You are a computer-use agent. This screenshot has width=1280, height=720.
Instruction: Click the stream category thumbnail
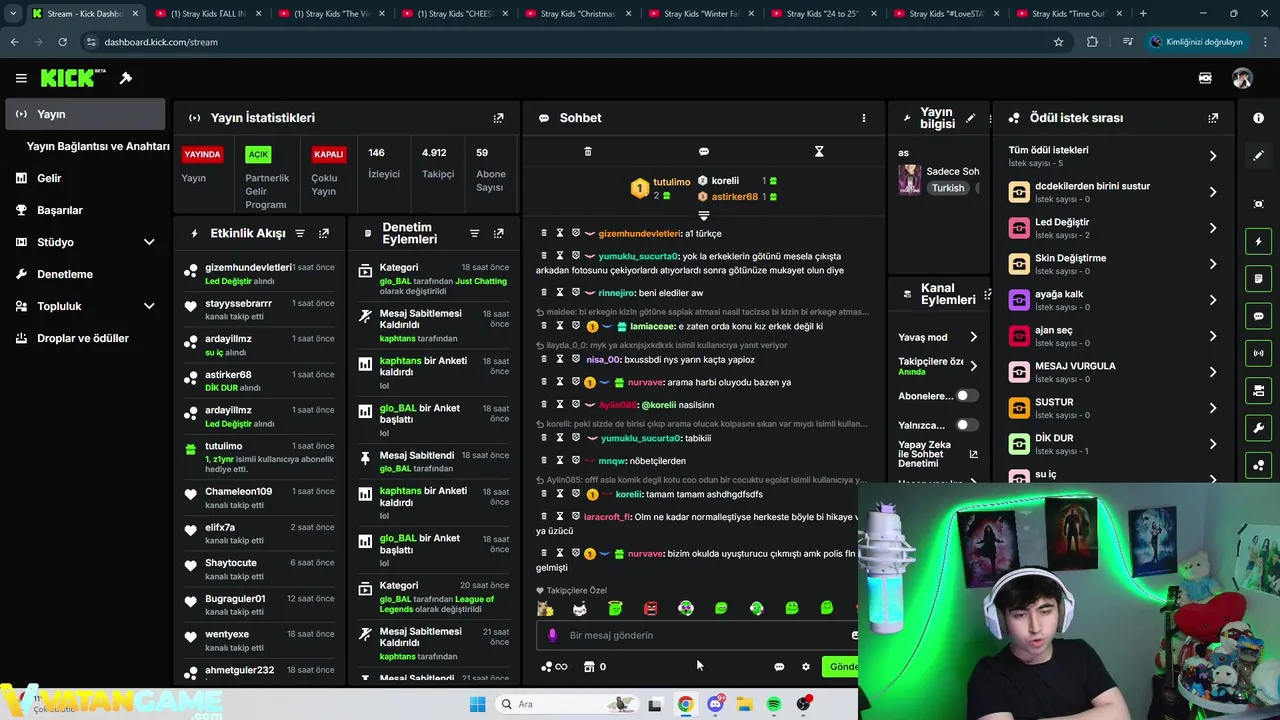[909, 179]
